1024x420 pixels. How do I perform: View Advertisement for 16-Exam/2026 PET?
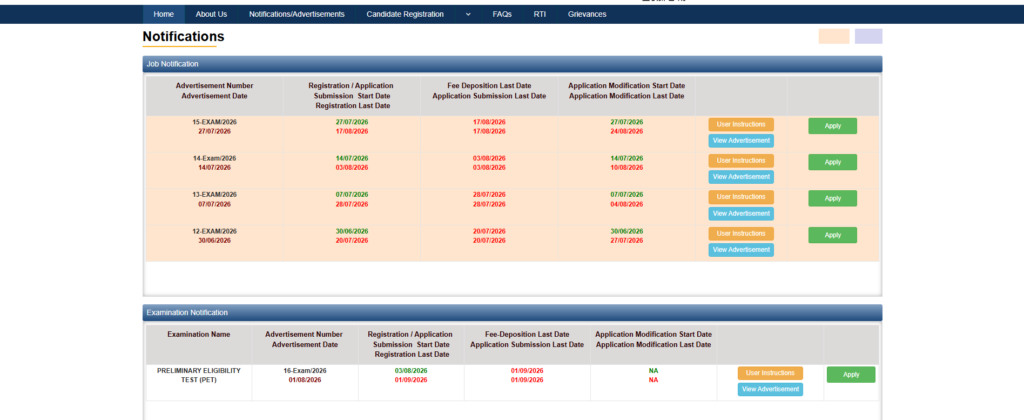click(x=771, y=389)
